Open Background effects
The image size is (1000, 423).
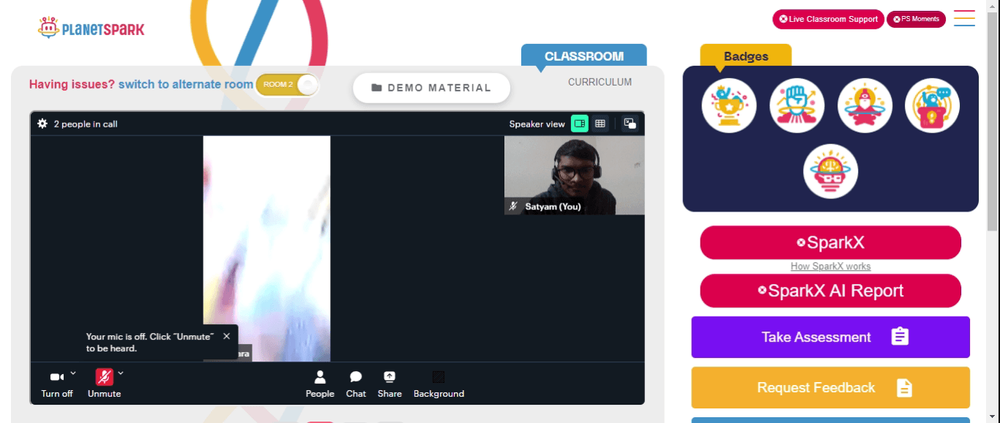[x=439, y=384]
